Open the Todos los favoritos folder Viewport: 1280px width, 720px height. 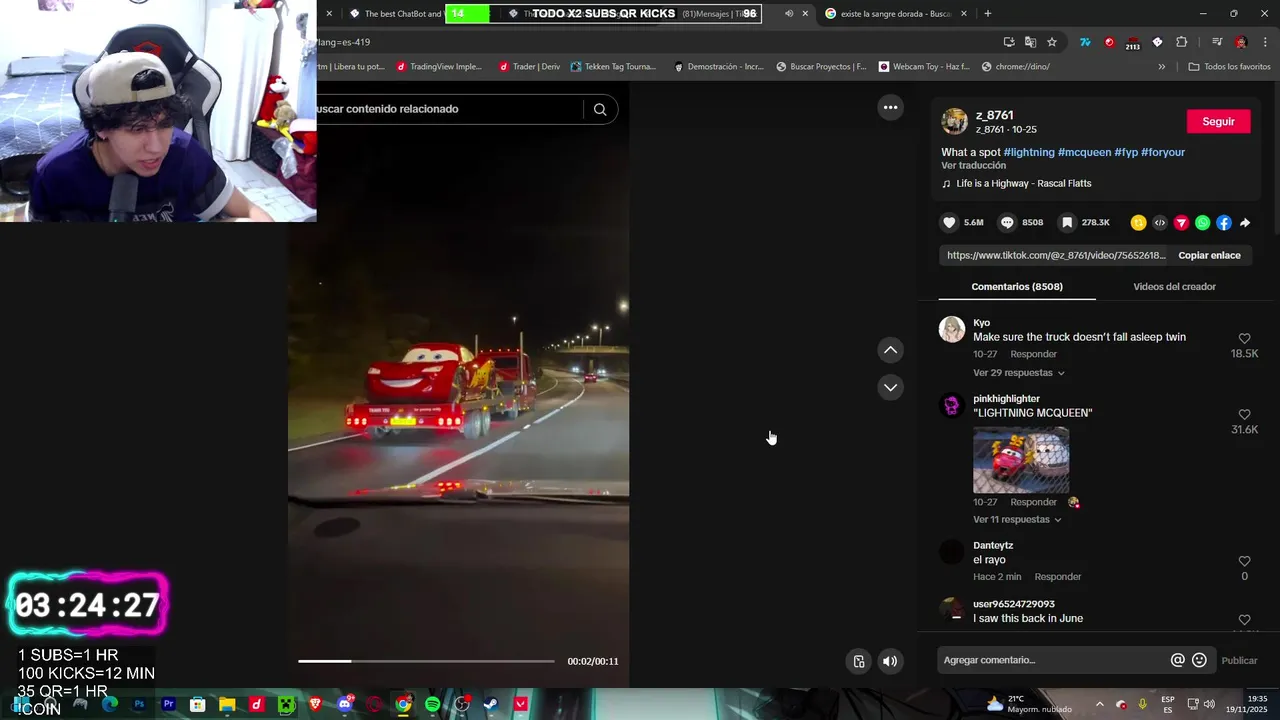(1229, 67)
